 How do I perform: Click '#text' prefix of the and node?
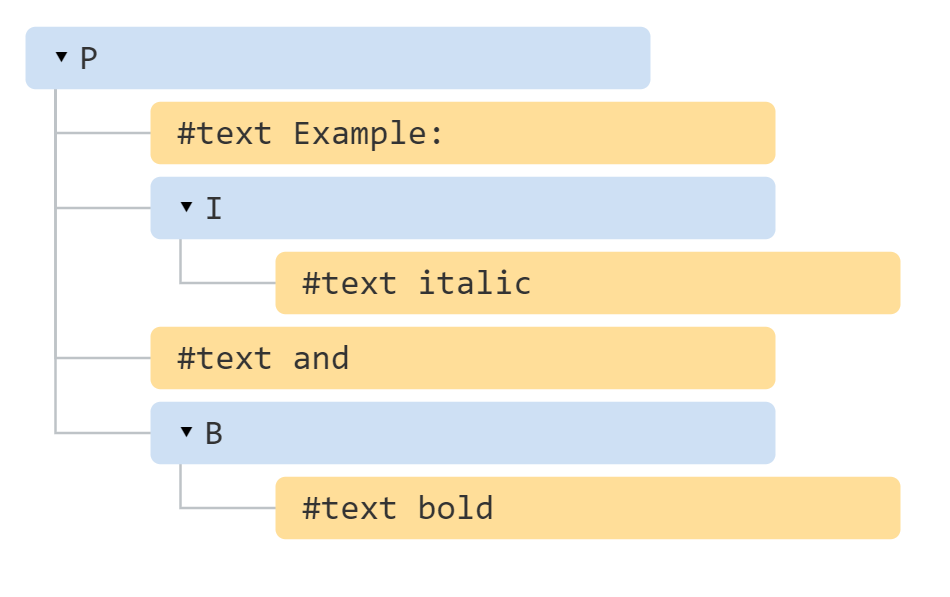[x=224, y=358]
